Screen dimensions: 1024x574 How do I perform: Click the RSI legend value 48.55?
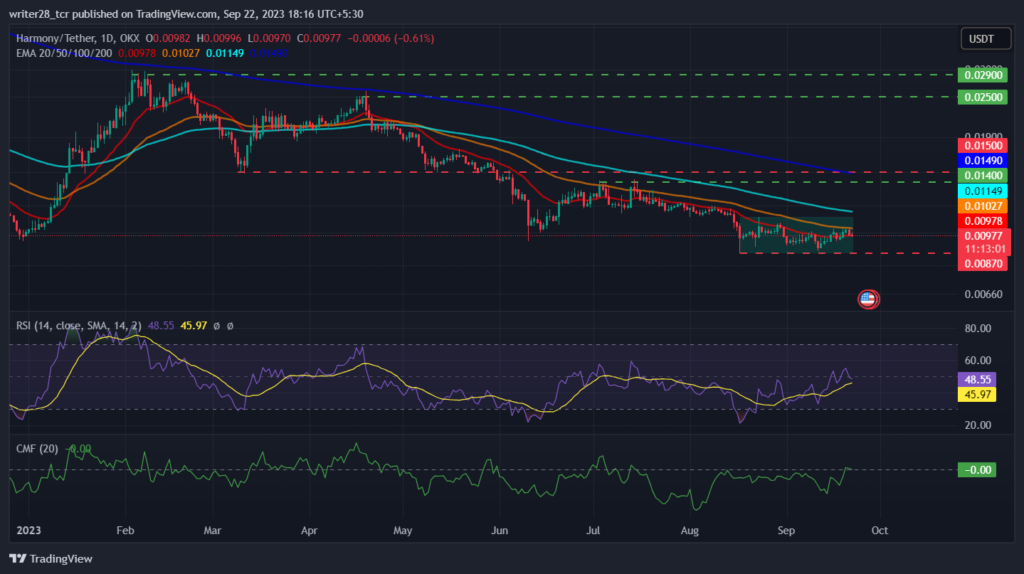(161, 325)
